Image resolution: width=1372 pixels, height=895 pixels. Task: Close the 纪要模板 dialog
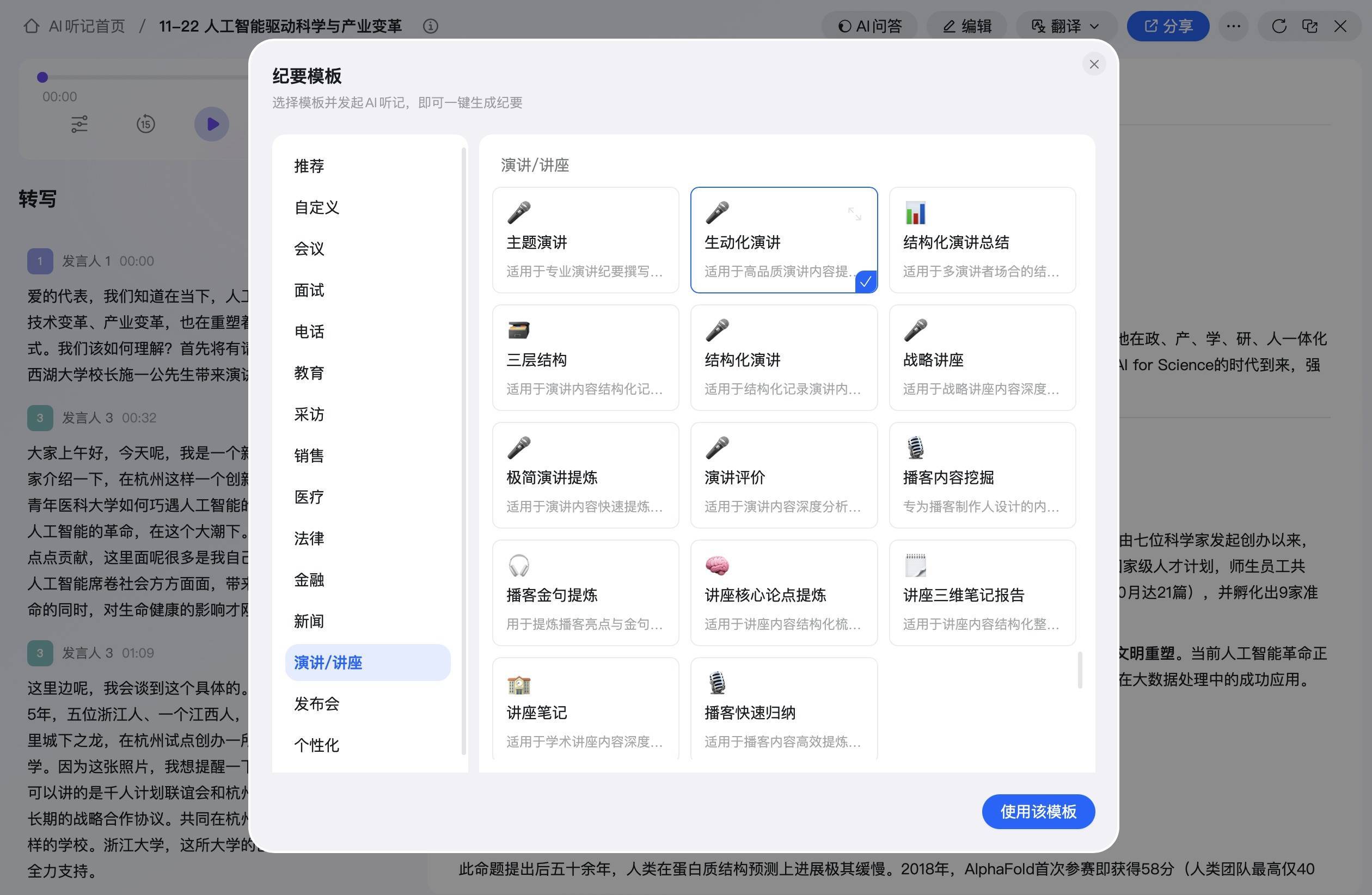click(1094, 64)
